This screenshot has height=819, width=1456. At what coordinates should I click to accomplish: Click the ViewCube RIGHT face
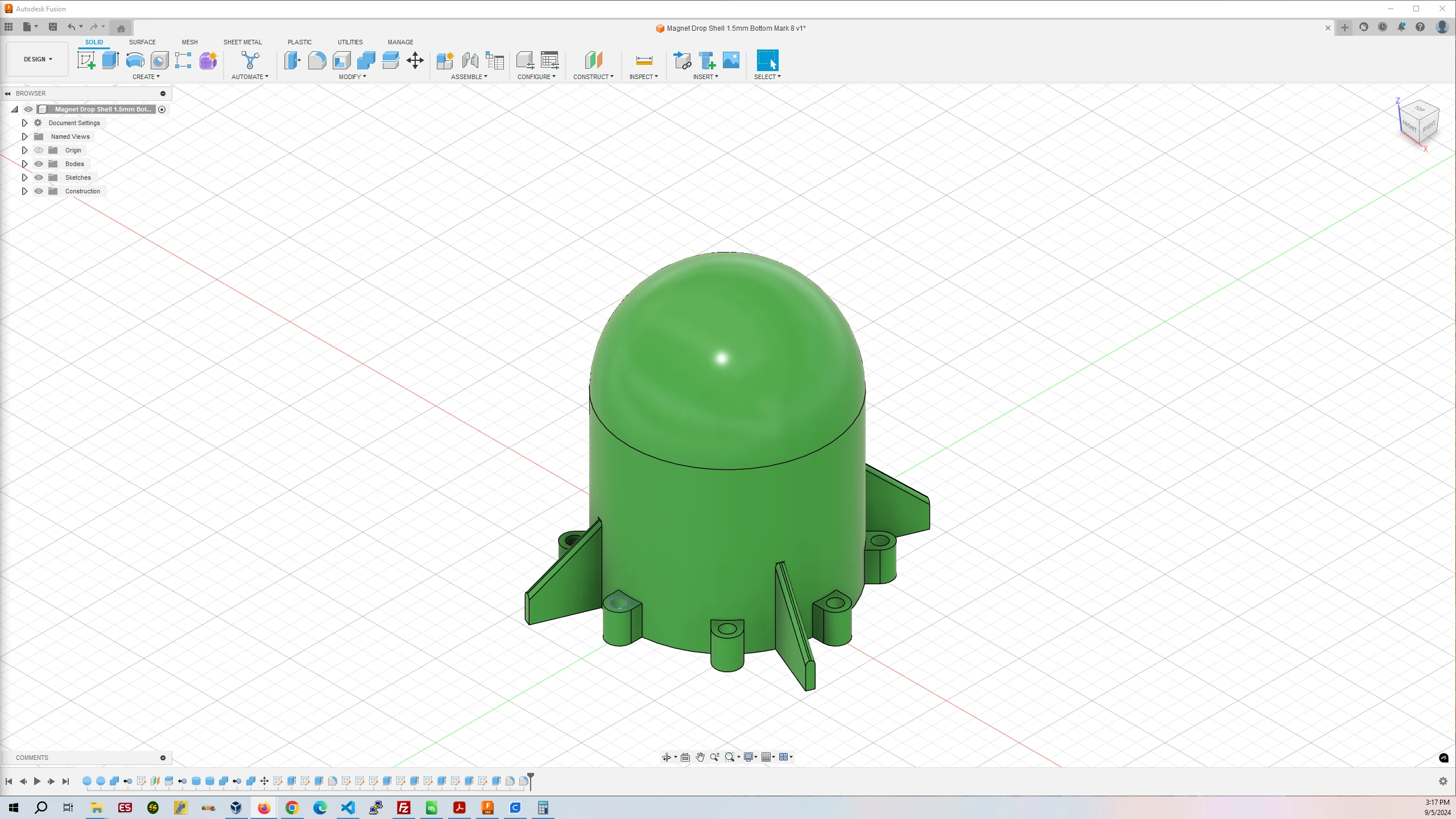[1429, 127]
